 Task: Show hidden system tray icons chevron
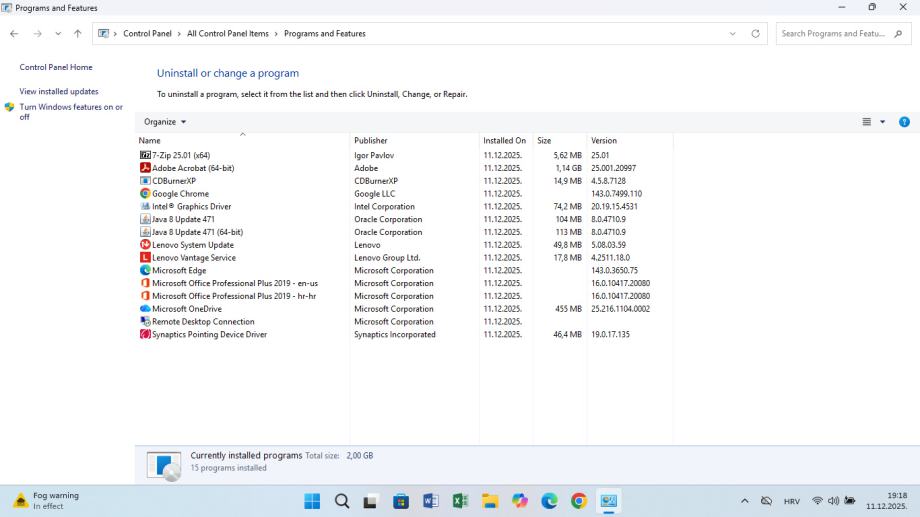[x=744, y=501]
